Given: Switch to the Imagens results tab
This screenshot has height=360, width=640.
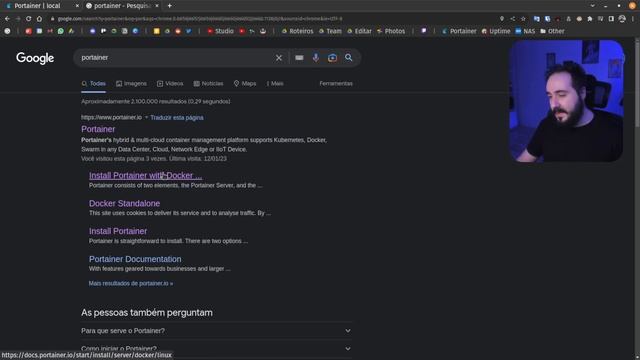Looking at the screenshot, I should [x=131, y=83].
